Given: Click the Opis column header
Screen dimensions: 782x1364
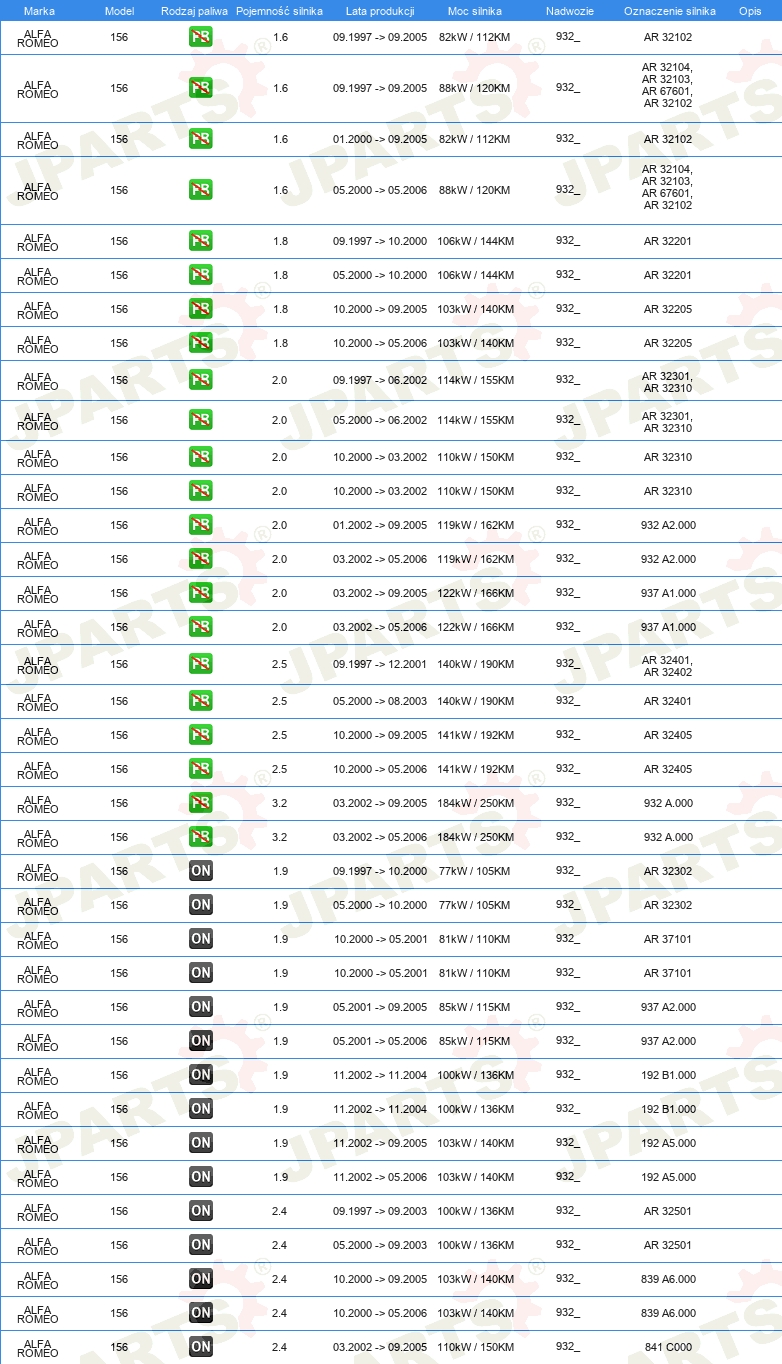Looking at the screenshot, I should 749,11.
